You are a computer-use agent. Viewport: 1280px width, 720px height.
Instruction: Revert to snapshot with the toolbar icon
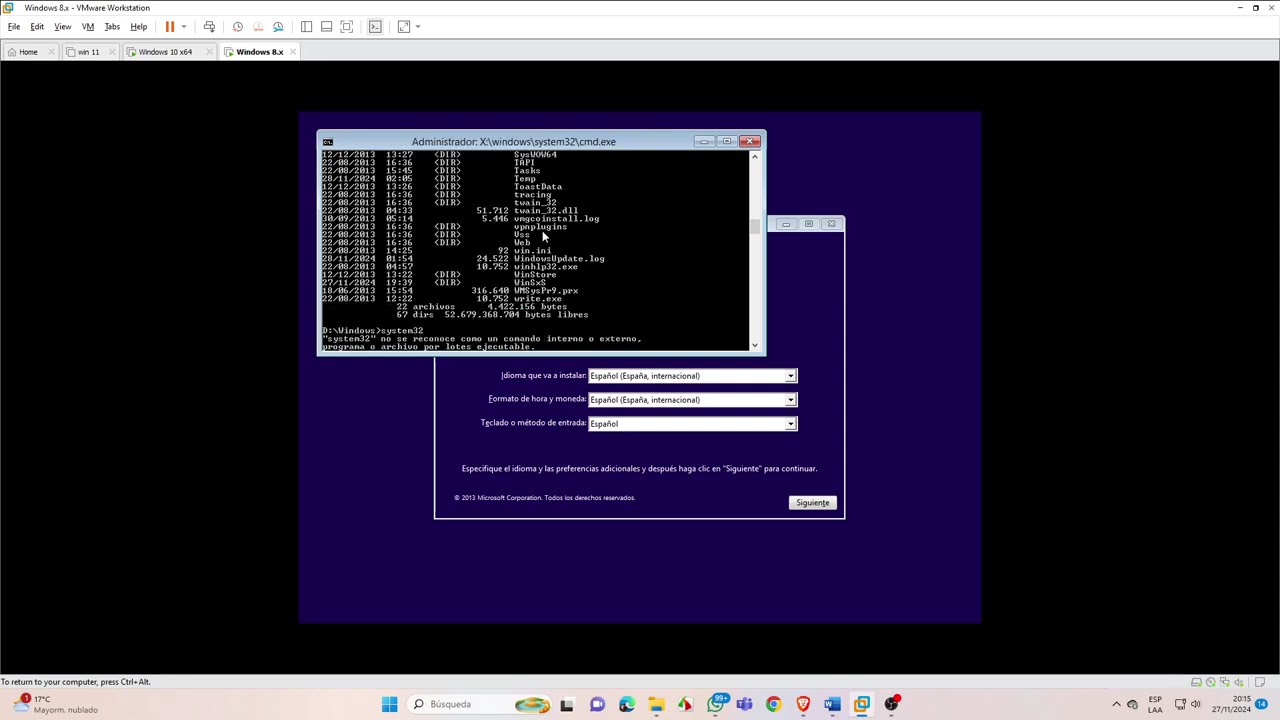[x=258, y=27]
